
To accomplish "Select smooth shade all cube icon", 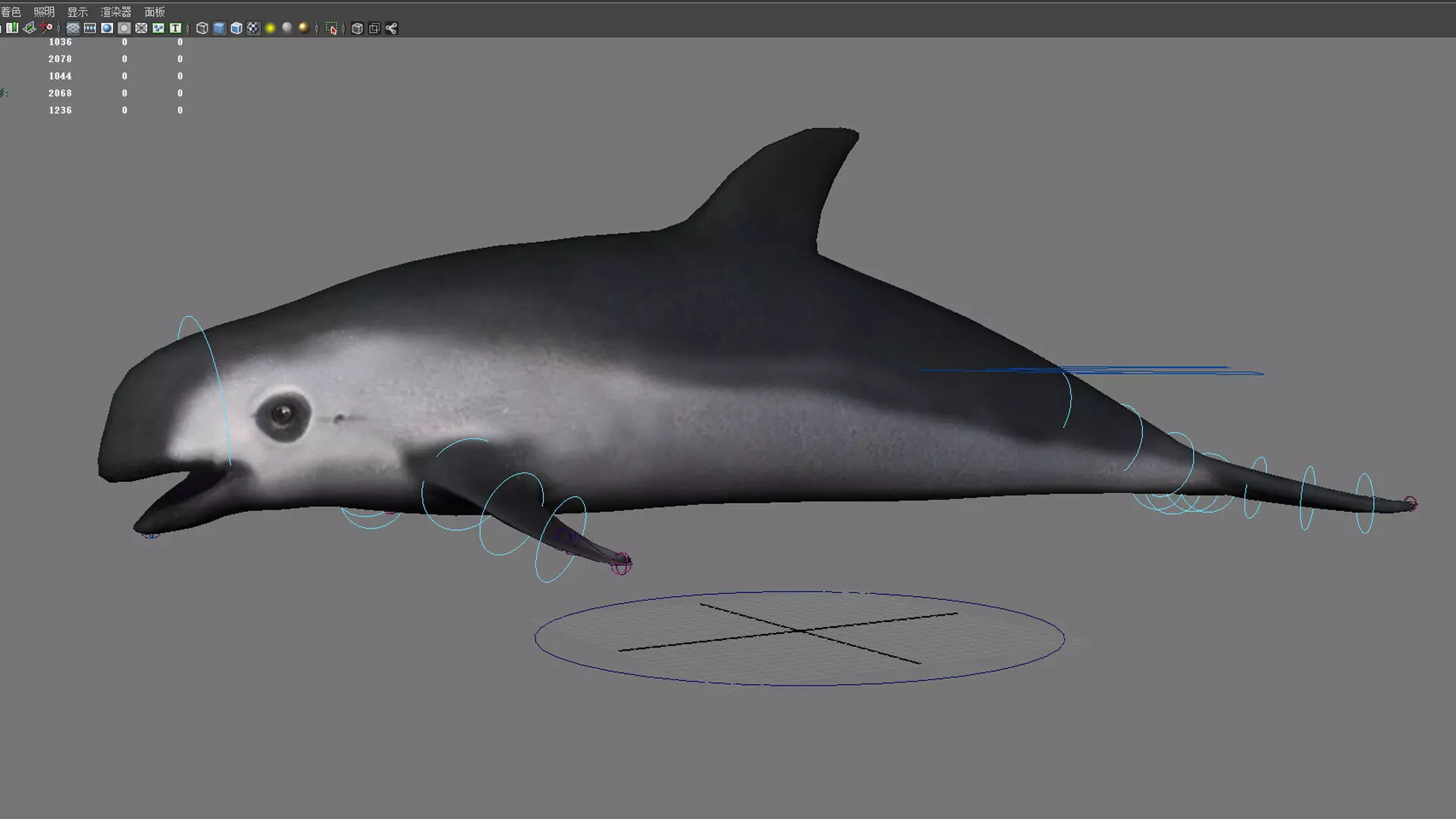I will (x=219, y=28).
